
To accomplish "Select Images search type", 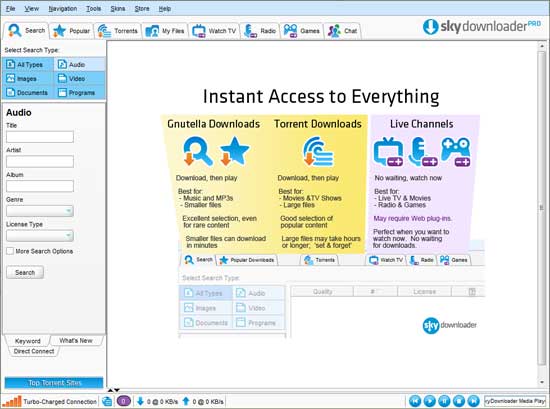I will pyautogui.click(x=28, y=79).
